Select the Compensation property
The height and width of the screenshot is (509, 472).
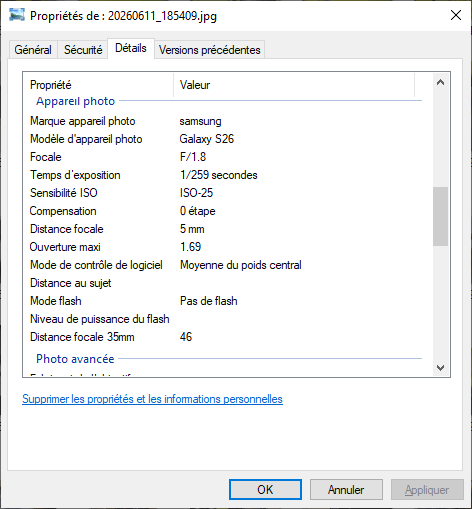[x=63, y=211]
